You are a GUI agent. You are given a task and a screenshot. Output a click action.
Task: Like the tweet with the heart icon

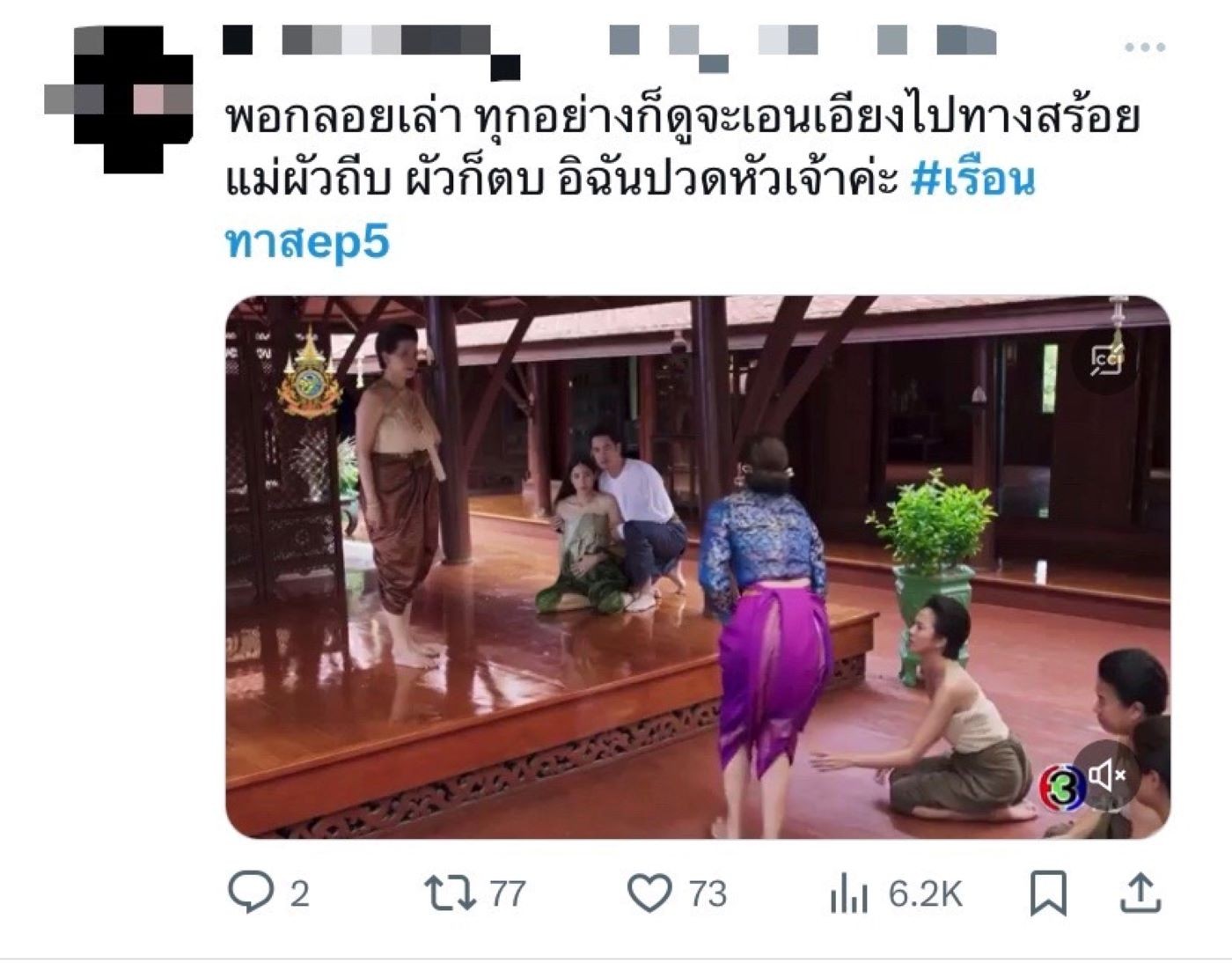649,893
